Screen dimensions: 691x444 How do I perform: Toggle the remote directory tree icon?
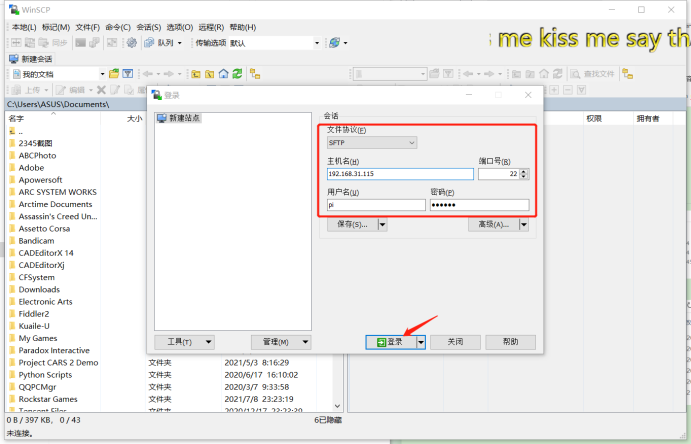(x=628, y=74)
